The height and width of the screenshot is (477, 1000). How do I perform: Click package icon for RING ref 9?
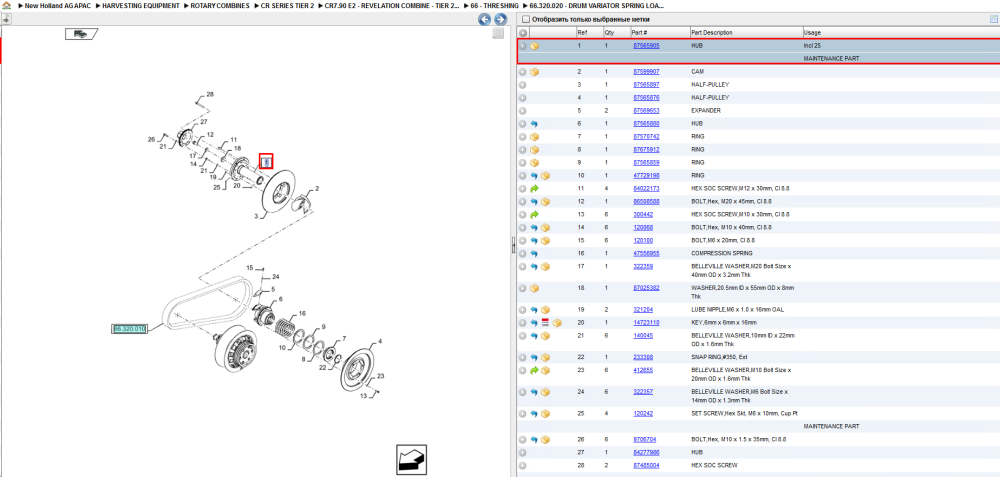click(x=534, y=163)
